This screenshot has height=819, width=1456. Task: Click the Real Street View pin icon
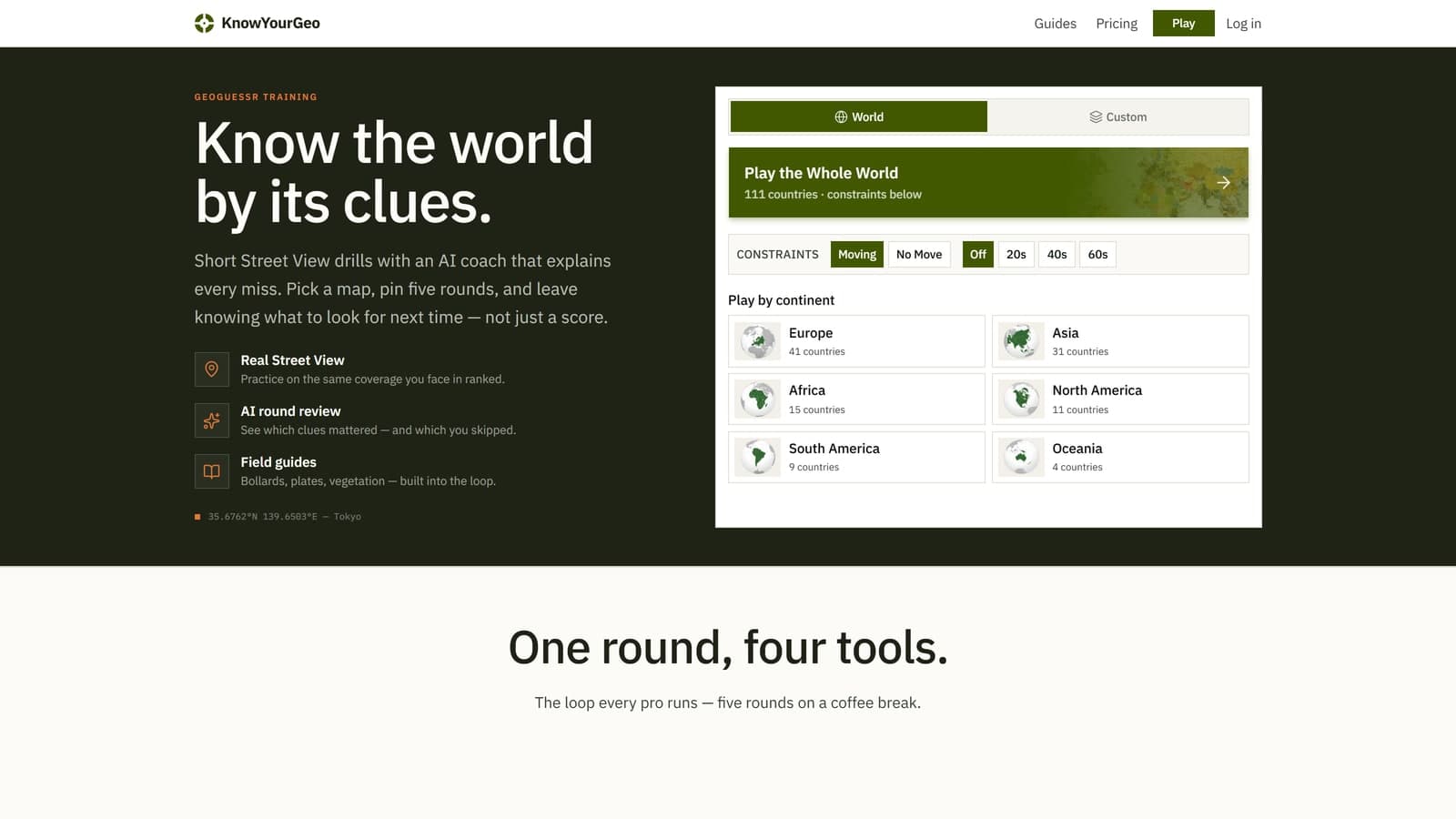pyautogui.click(x=211, y=369)
